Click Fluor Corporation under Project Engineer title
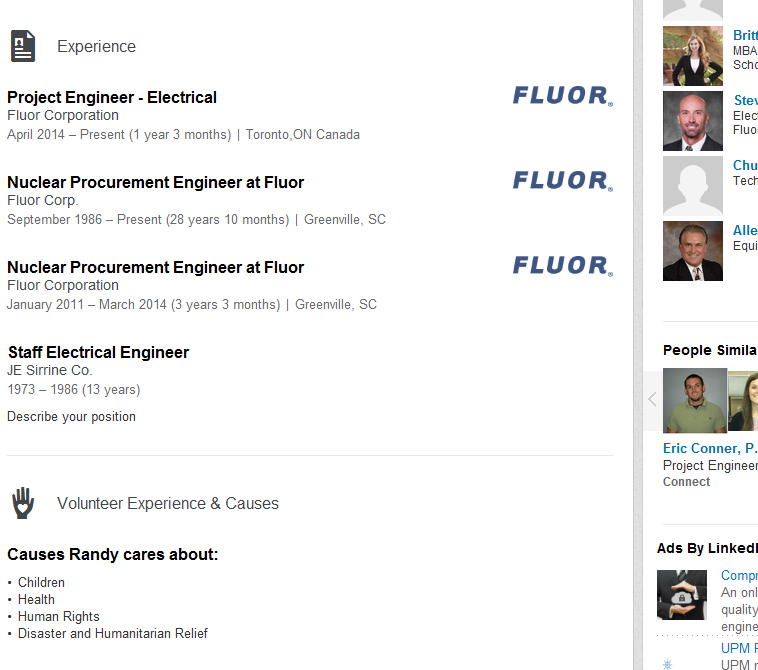 [63, 116]
